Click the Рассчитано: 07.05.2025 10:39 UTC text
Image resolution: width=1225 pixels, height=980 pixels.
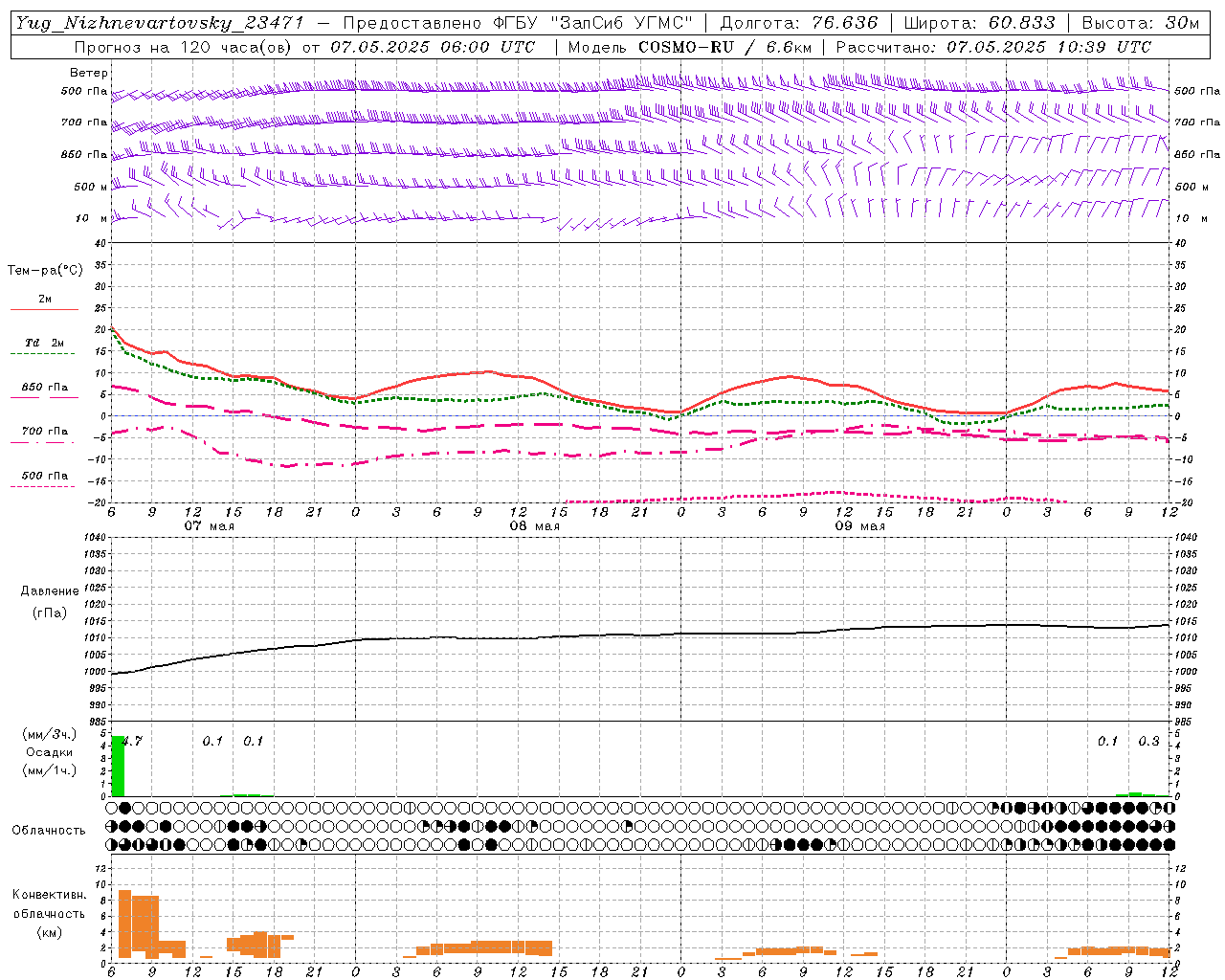tap(993, 47)
